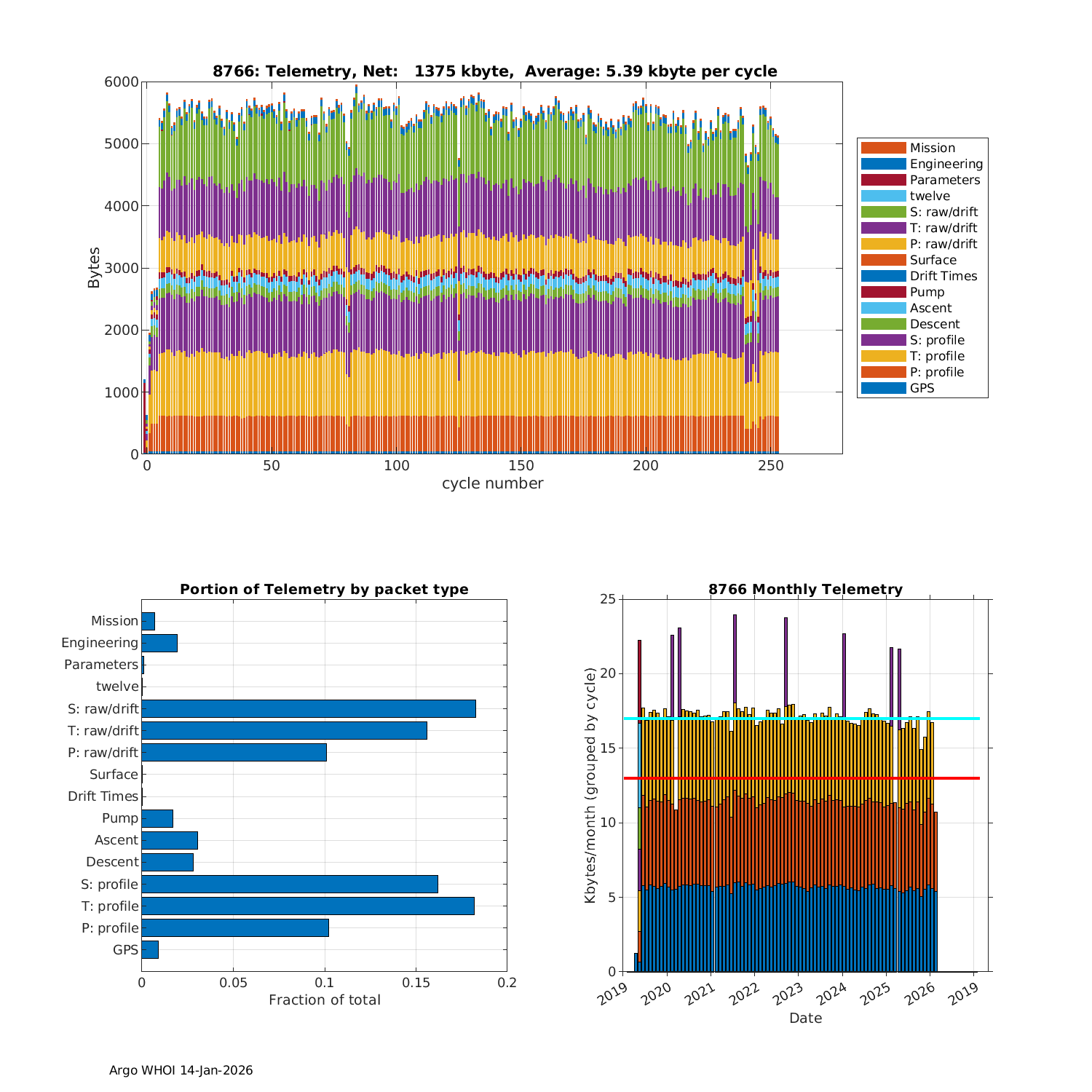Click the S: raw/drift horizontal bar

click(x=309, y=708)
